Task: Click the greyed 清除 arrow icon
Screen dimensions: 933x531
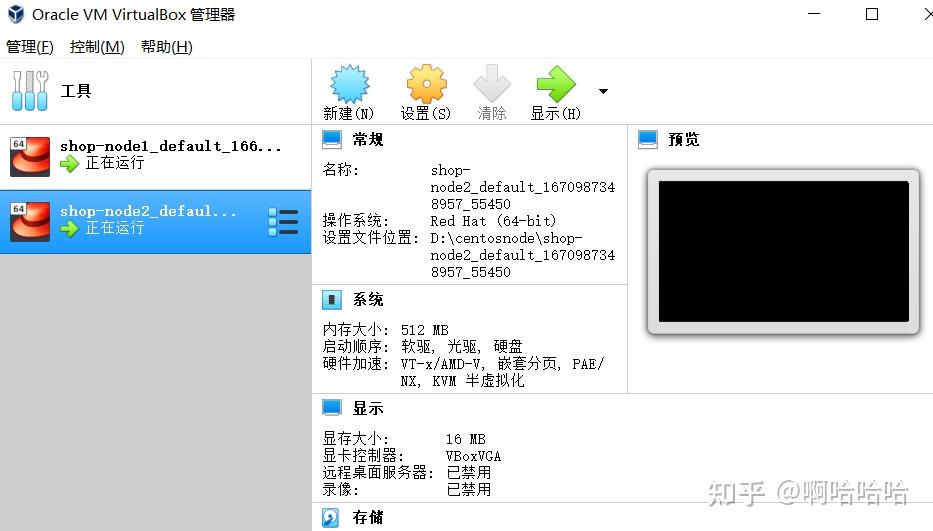Action: pos(492,84)
